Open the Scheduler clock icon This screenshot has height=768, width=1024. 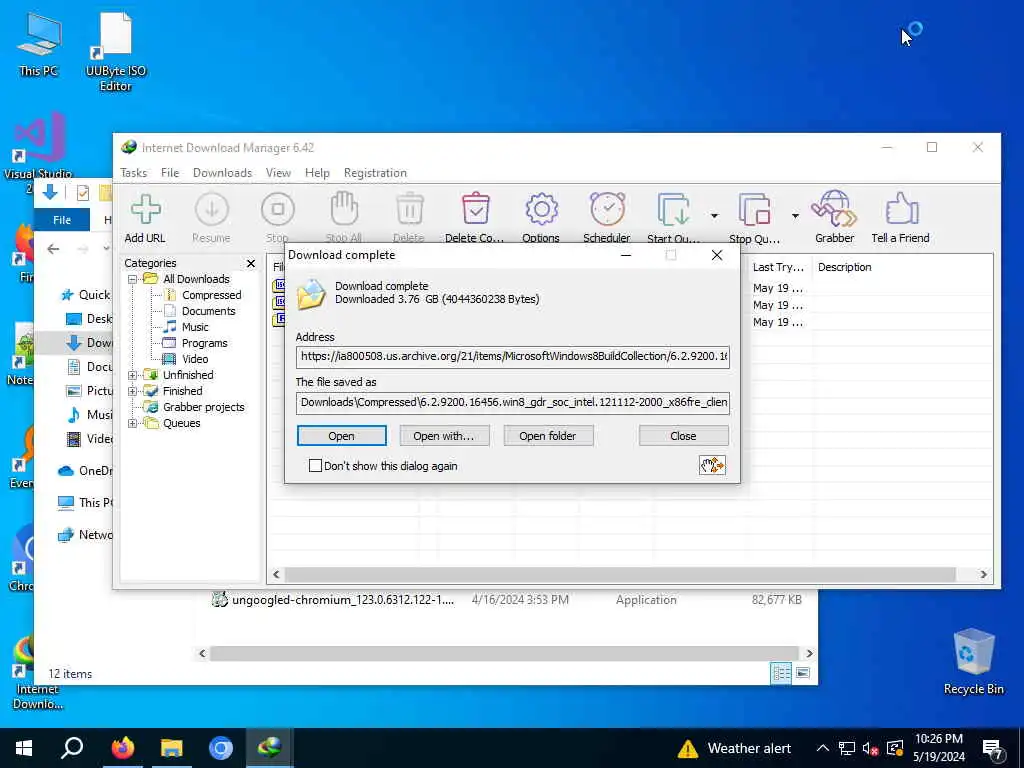click(607, 209)
